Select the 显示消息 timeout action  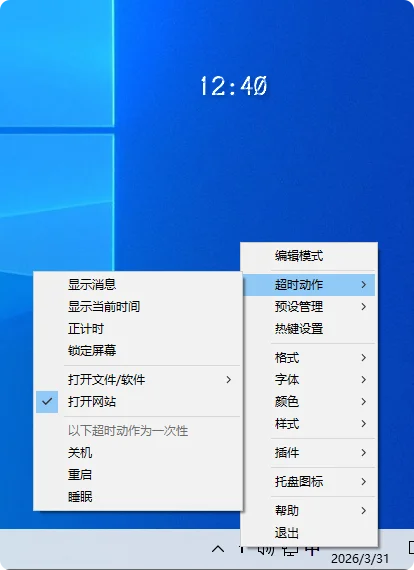(x=138, y=285)
